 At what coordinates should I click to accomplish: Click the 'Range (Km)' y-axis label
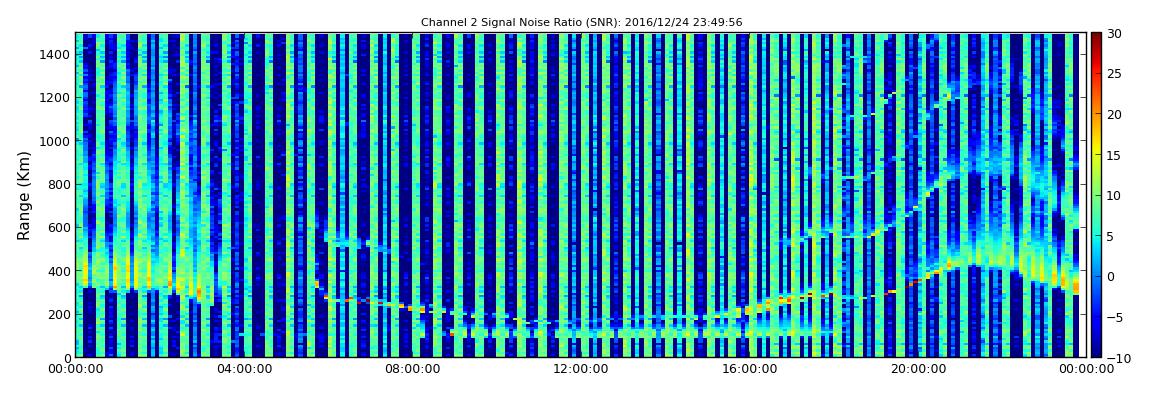[23, 195]
